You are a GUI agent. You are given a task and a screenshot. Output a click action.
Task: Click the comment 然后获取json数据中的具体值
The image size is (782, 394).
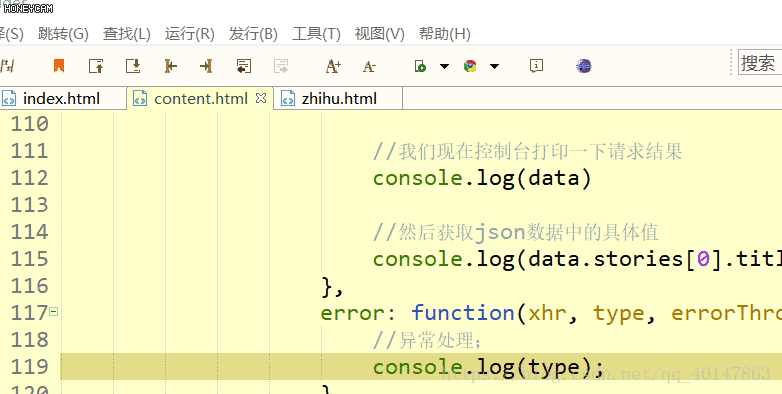(516, 232)
